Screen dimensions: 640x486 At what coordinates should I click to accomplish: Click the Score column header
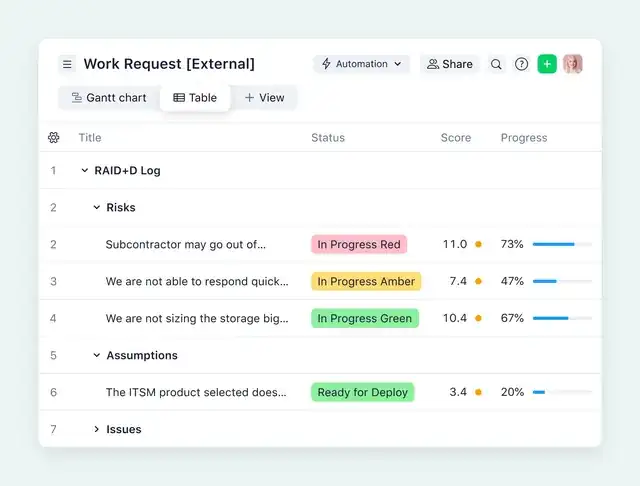point(456,138)
